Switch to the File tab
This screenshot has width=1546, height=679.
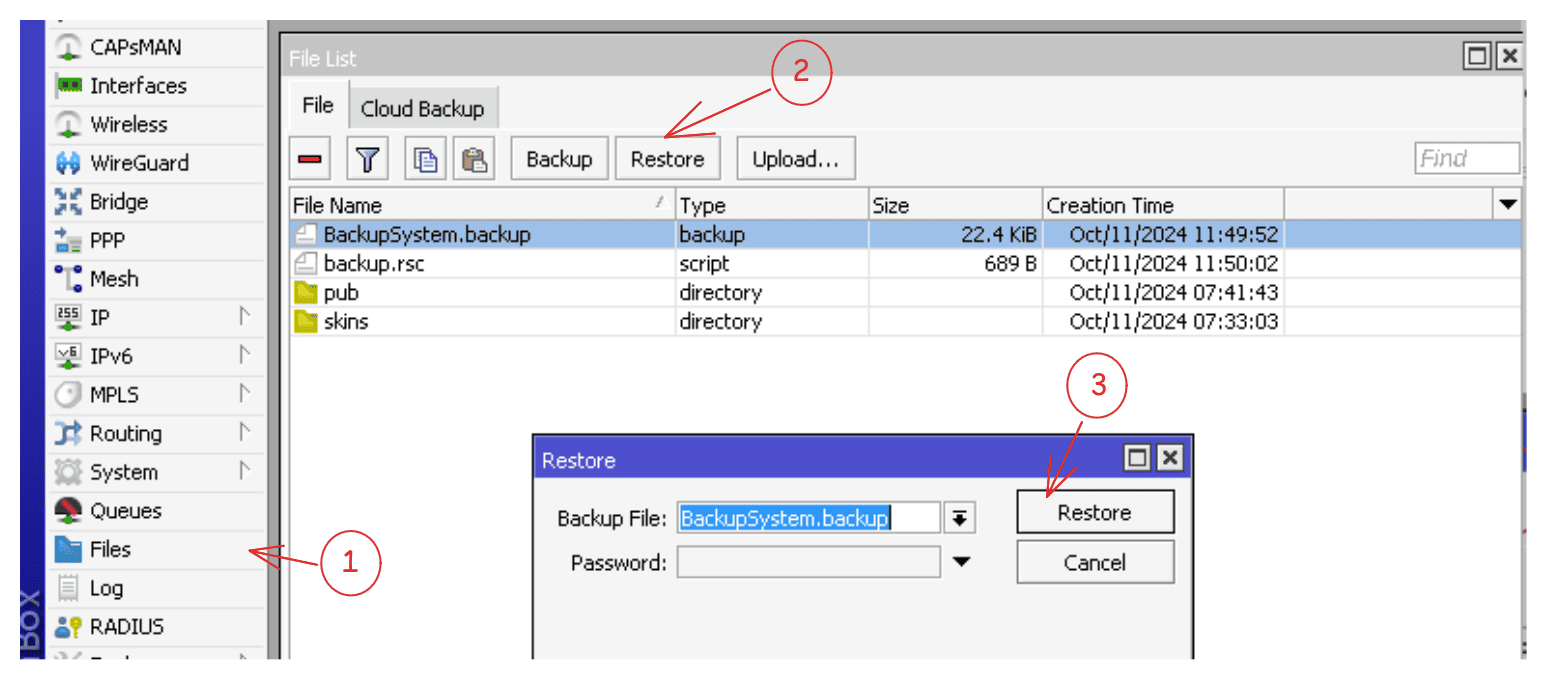(318, 106)
